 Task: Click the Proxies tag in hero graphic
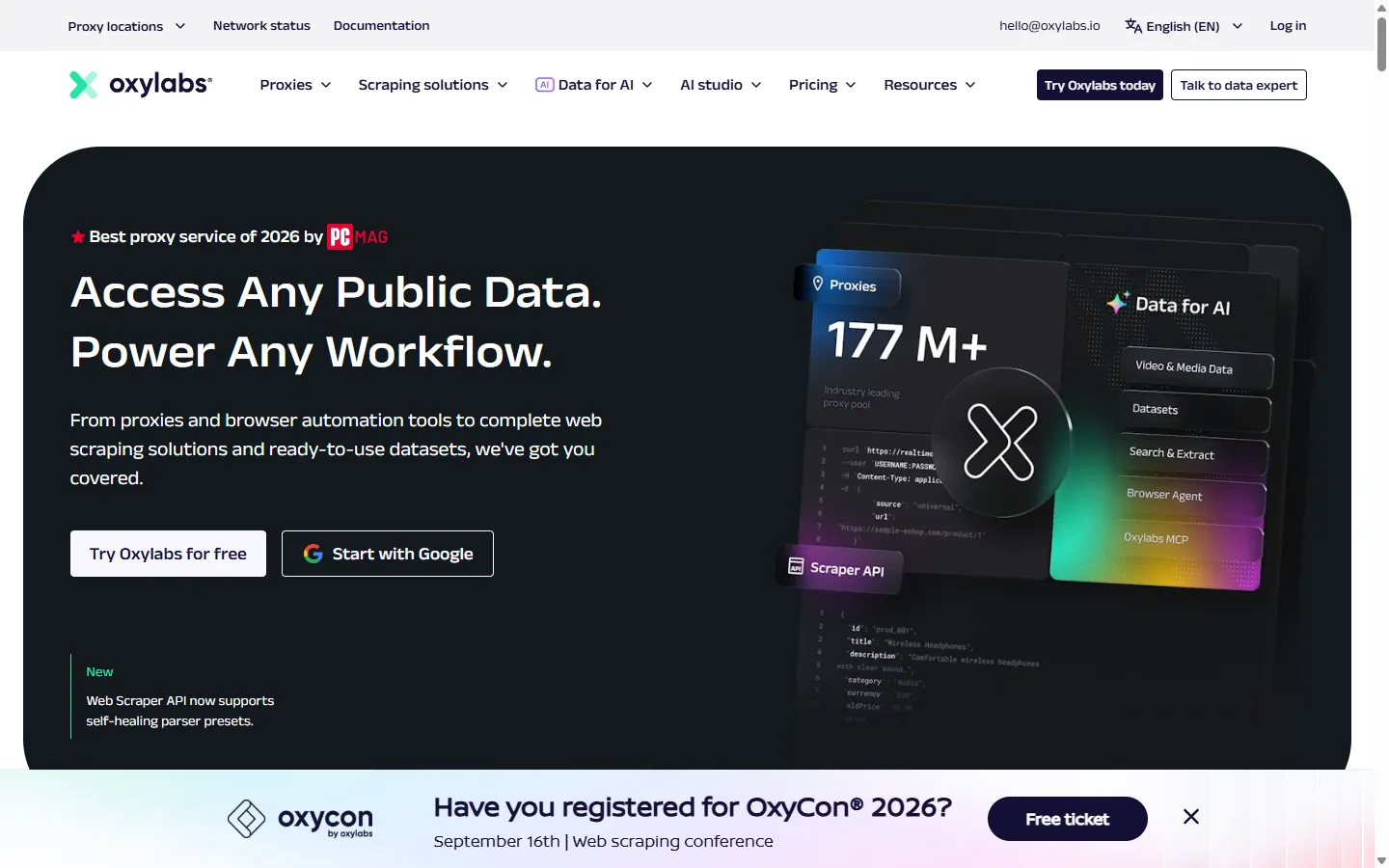coord(847,285)
